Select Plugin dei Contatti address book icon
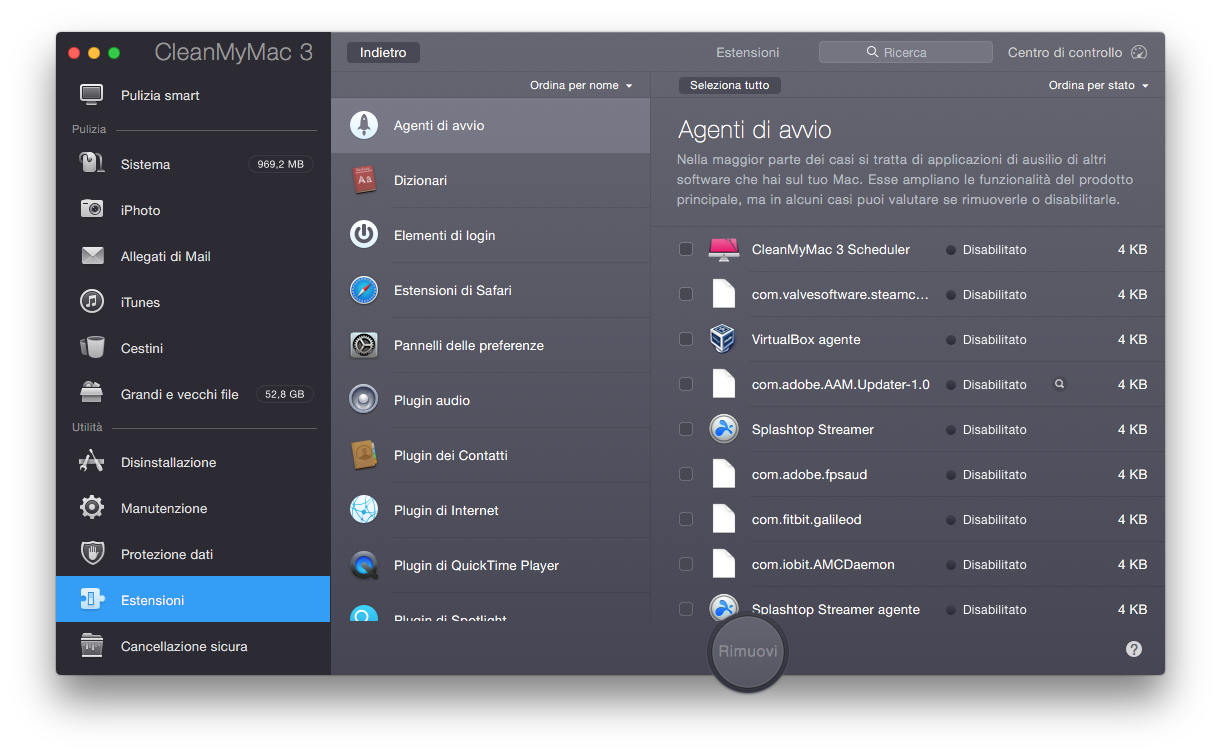Image resolution: width=1221 pixels, height=755 pixels. (364, 455)
